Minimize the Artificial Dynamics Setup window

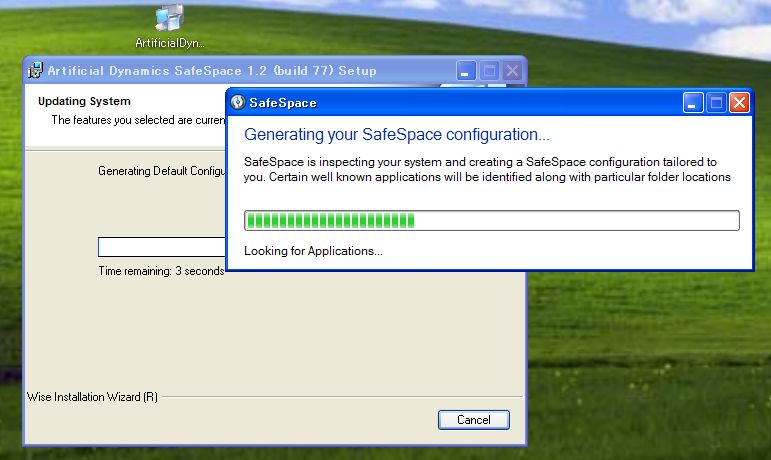pyautogui.click(x=466, y=71)
